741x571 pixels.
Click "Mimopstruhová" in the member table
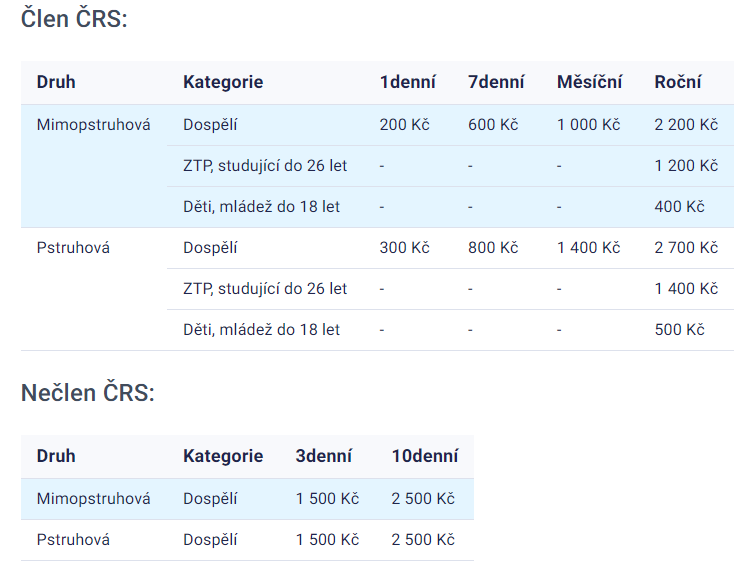(x=93, y=125)
